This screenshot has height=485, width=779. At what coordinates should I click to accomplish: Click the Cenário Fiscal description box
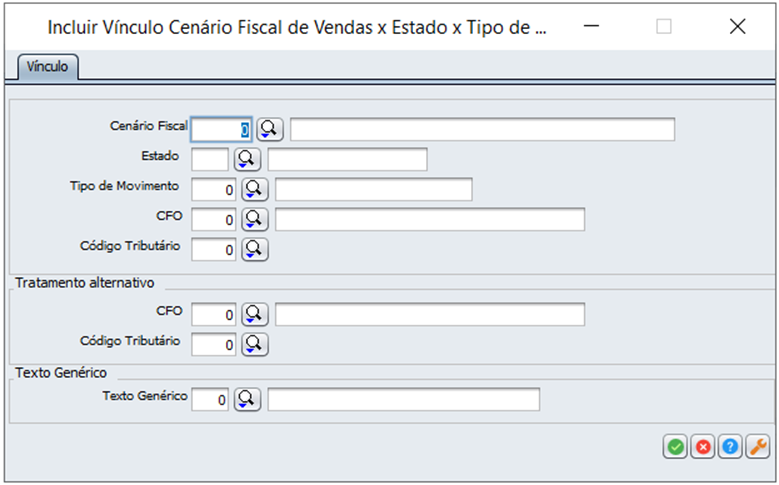tap(482, 129)
